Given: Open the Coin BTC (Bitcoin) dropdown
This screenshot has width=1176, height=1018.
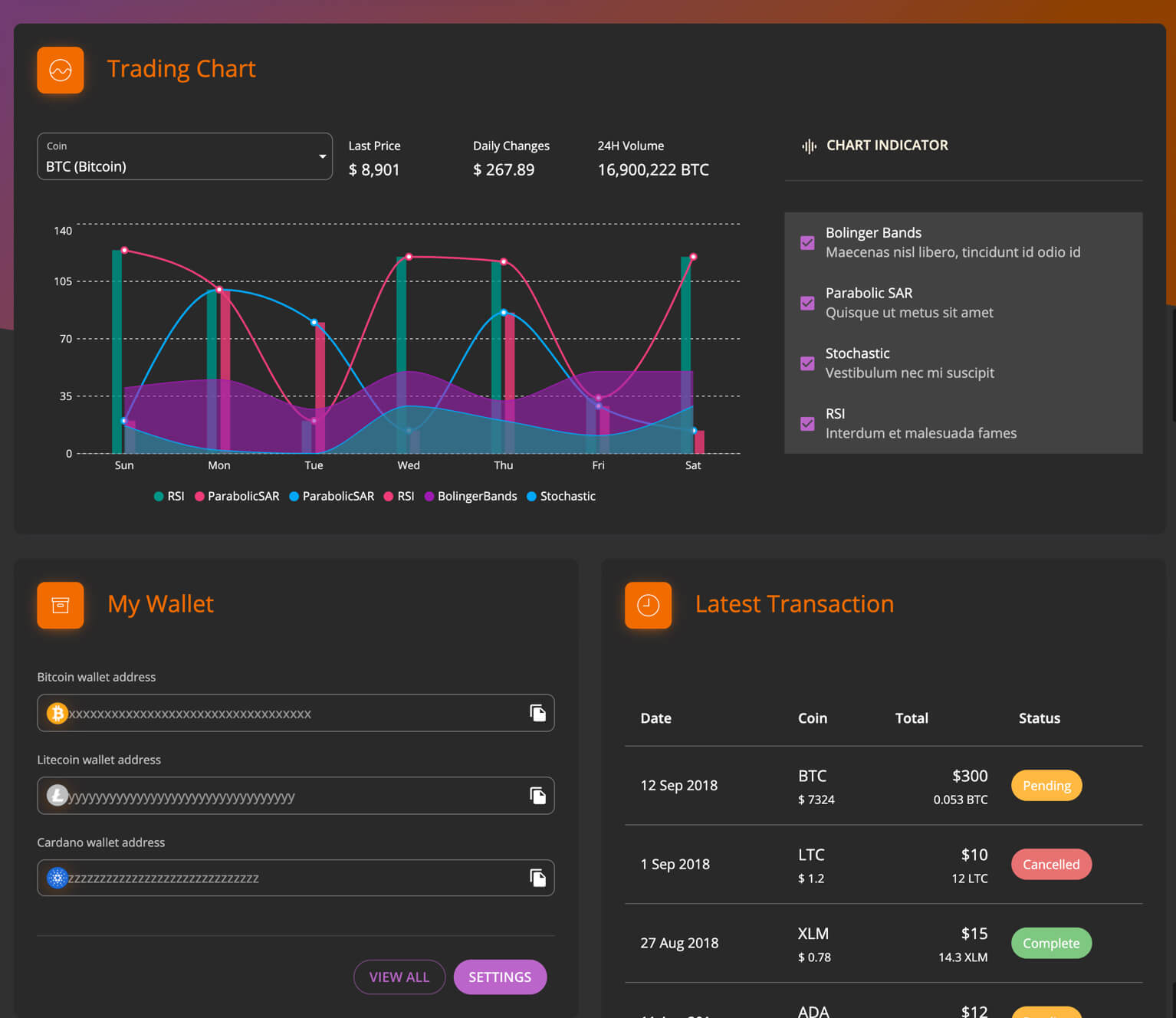Looking at the screenshot, I should (185, 156).
